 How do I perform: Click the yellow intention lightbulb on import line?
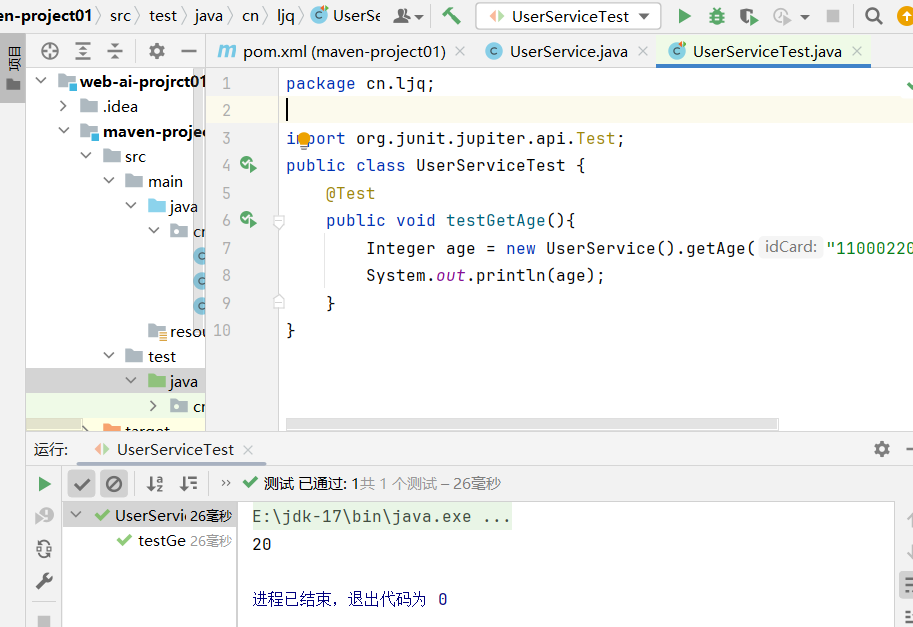pos(303,140)
